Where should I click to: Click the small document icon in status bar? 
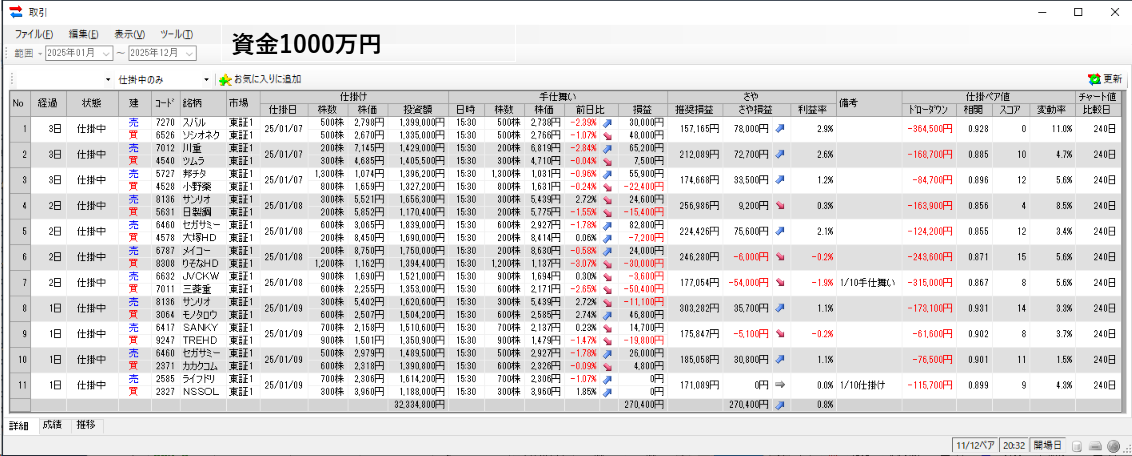1077,445
